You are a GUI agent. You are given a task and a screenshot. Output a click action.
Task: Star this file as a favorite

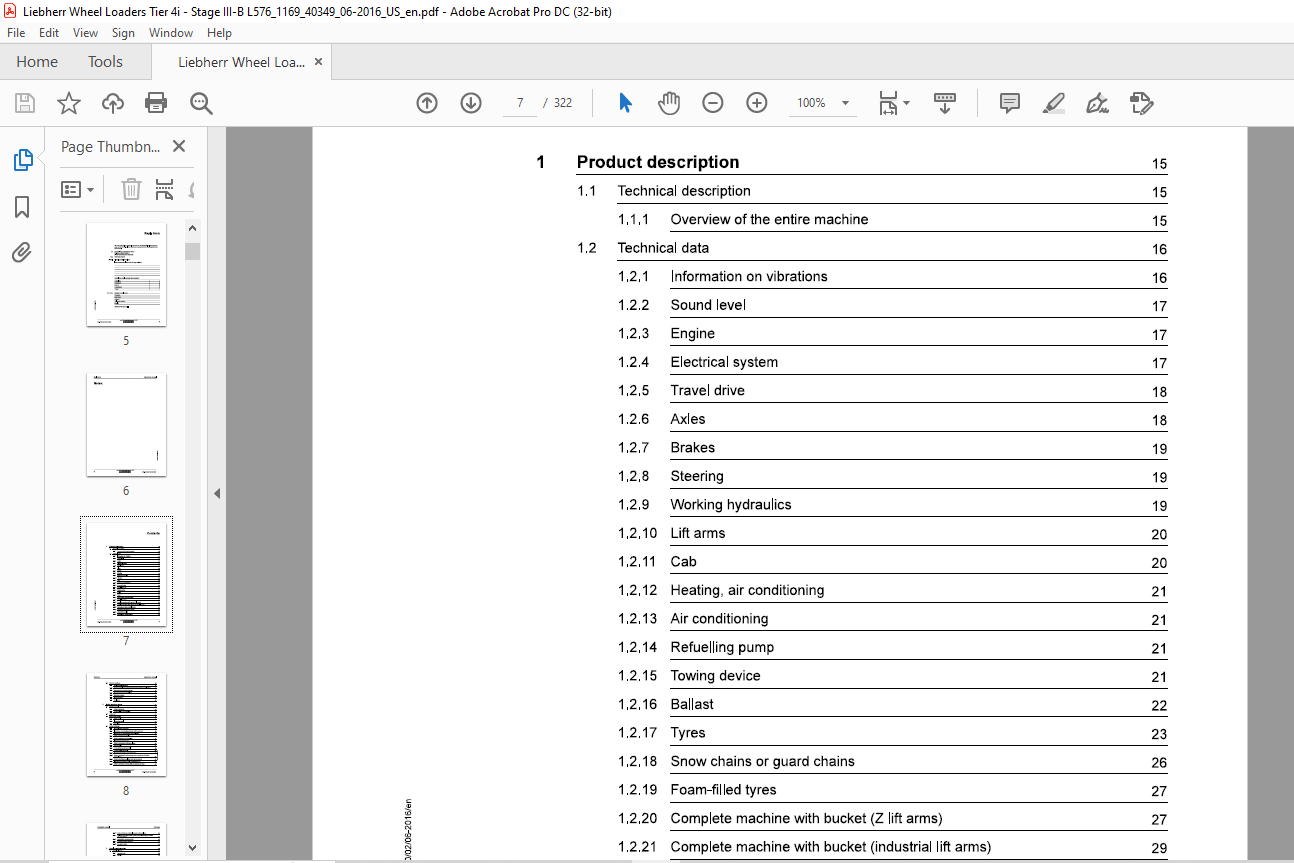[x=68, y=103]
